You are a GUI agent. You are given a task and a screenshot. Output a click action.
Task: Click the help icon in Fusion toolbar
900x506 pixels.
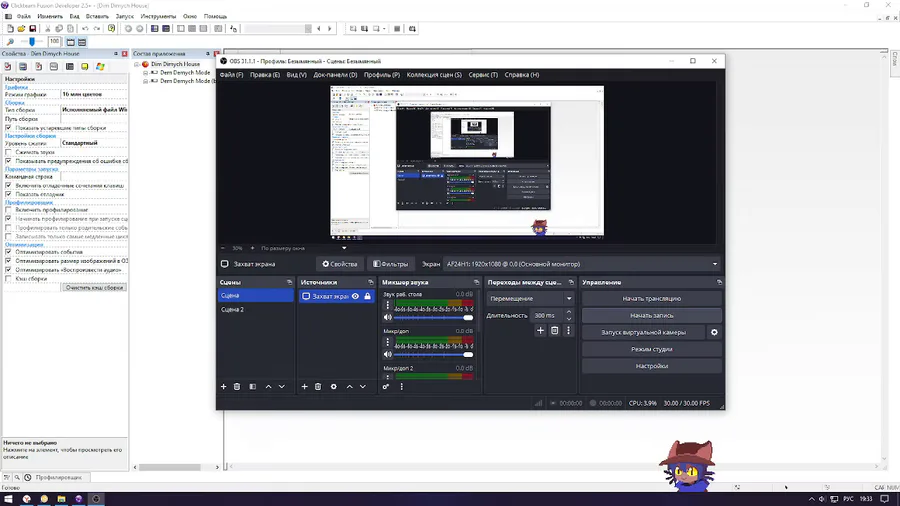point(111,29)
